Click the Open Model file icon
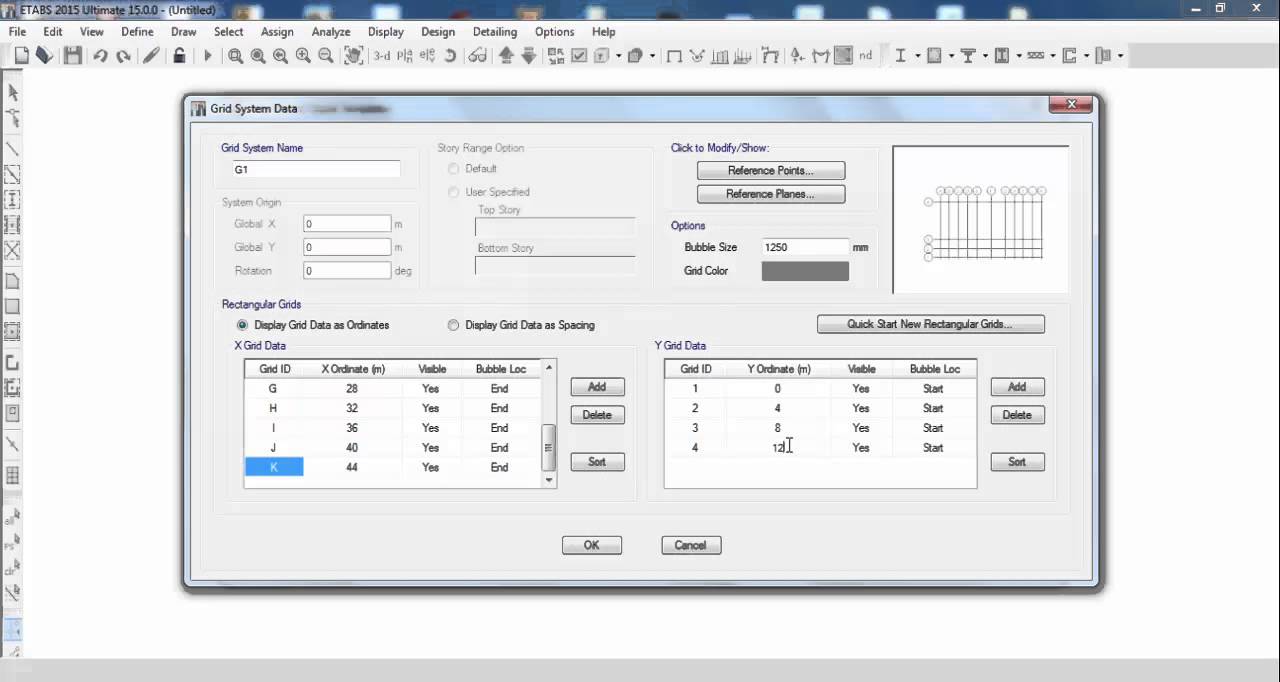The height and width of the screenshot is (682, 1280). (x=44, y=56)
